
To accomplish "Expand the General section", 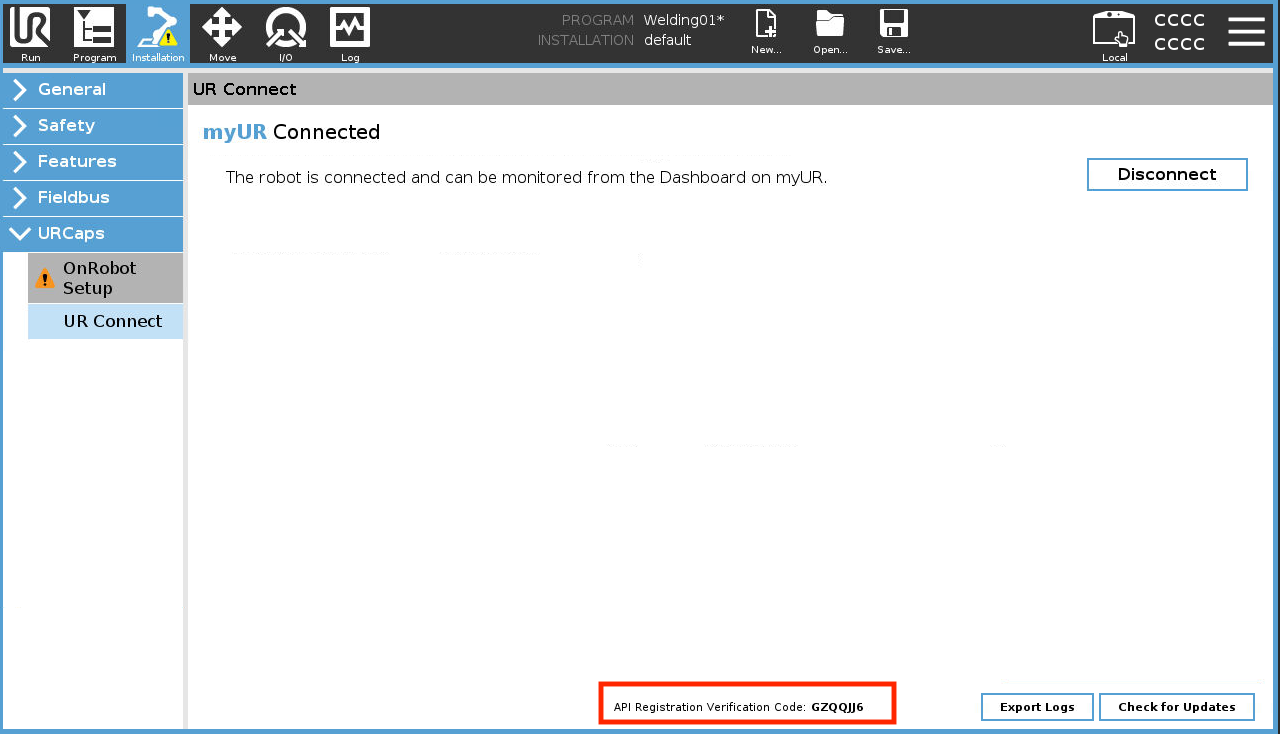I will 93,90.
